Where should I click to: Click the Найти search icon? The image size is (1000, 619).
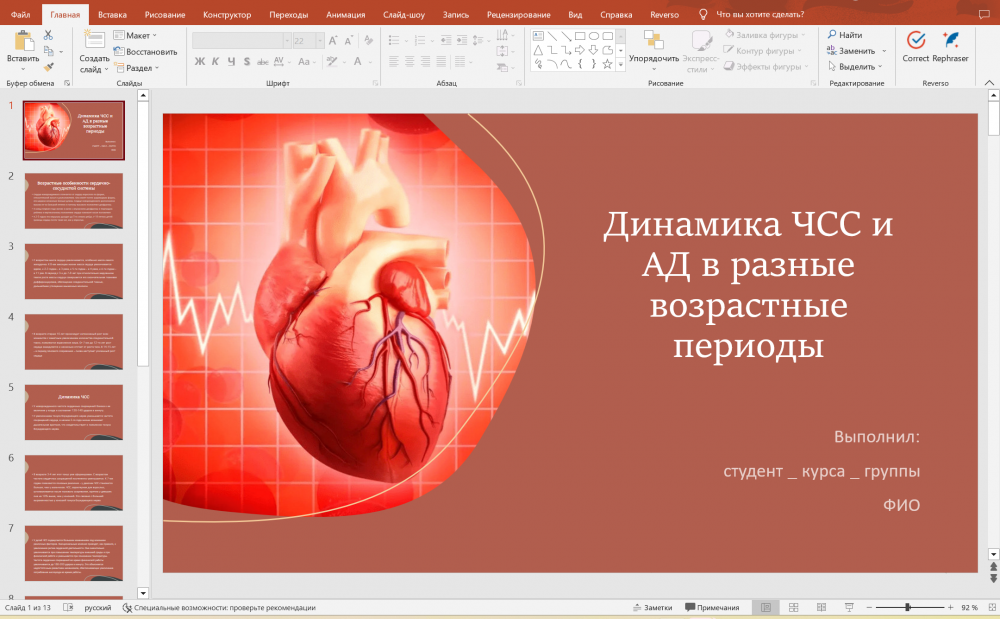pyautogui.click(x=845, y=35)
